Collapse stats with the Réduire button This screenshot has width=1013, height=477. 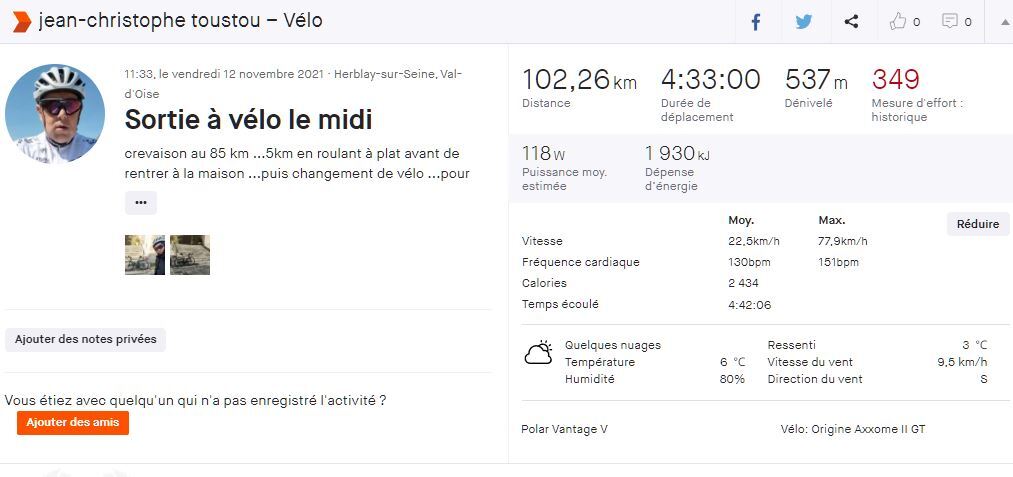tap(977, 224)
